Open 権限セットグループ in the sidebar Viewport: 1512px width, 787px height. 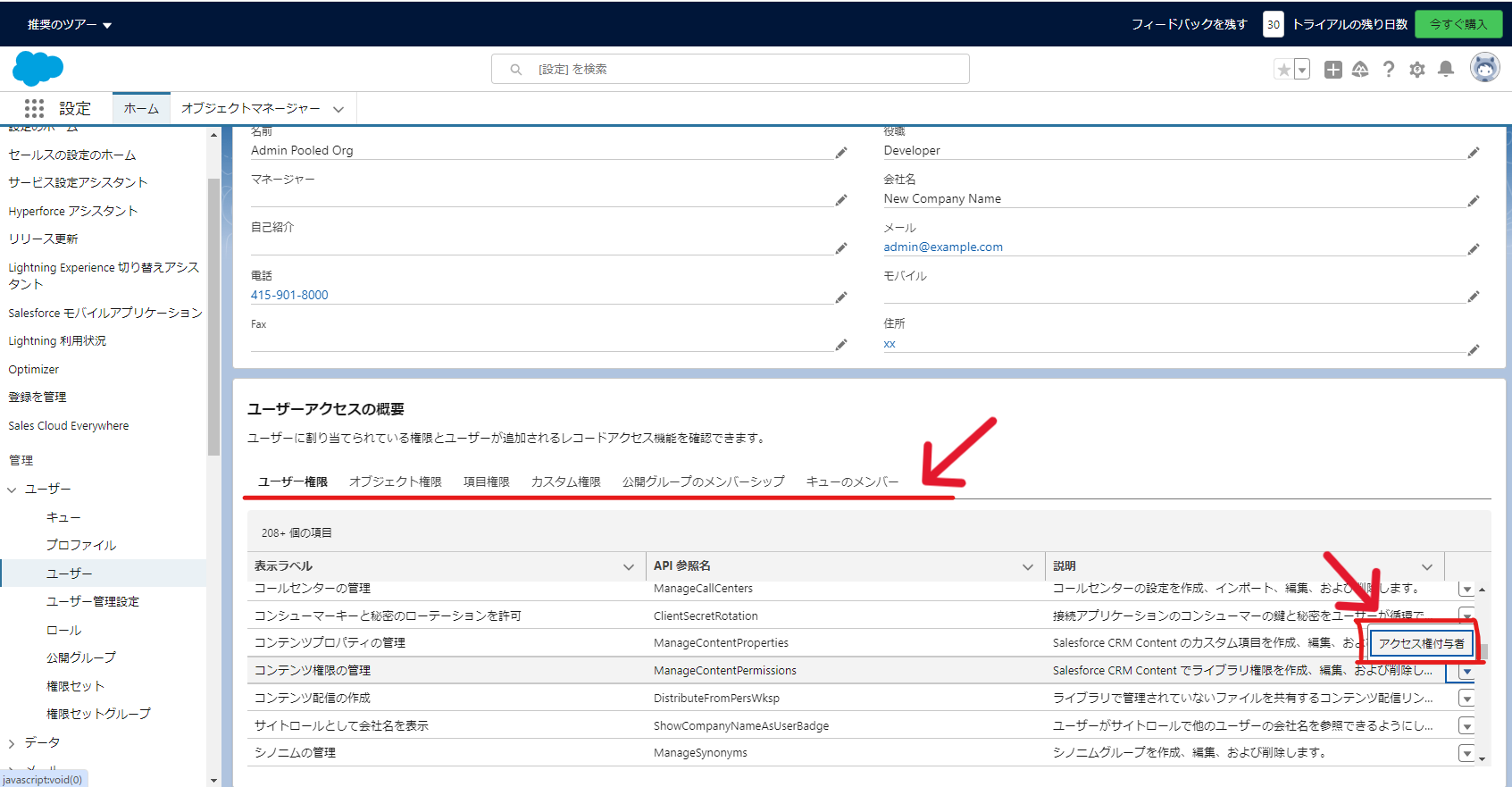point(98,714)
